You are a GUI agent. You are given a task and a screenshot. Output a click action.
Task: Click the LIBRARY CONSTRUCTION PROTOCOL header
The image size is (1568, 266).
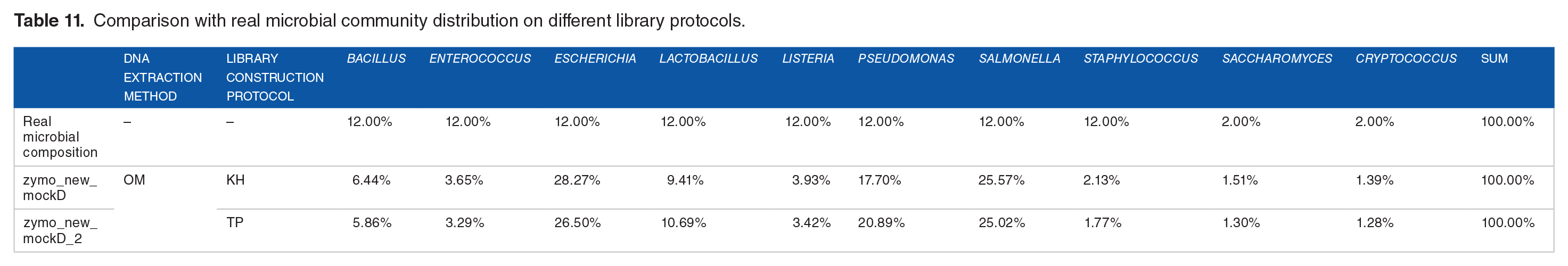275,77
